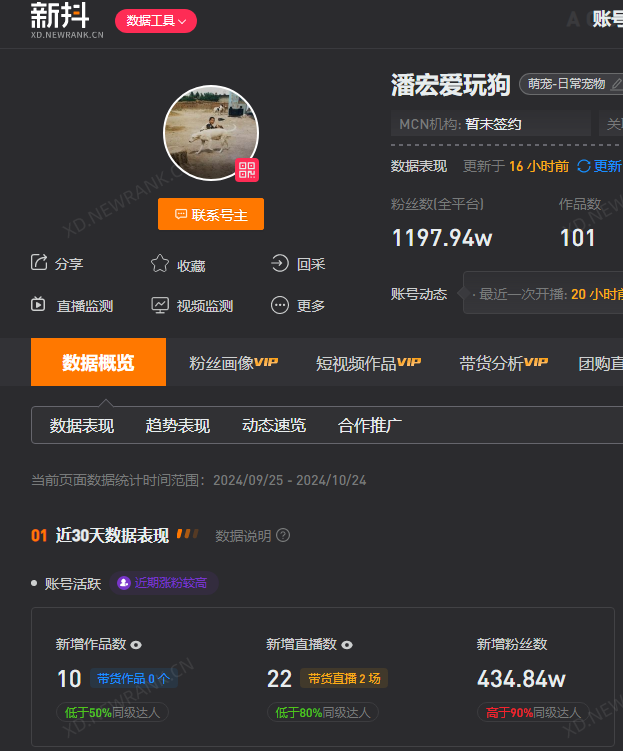Image resolution: width=623 pixels, height=751 pixels.
Task: Click the share icon
Action: (39, 262)
